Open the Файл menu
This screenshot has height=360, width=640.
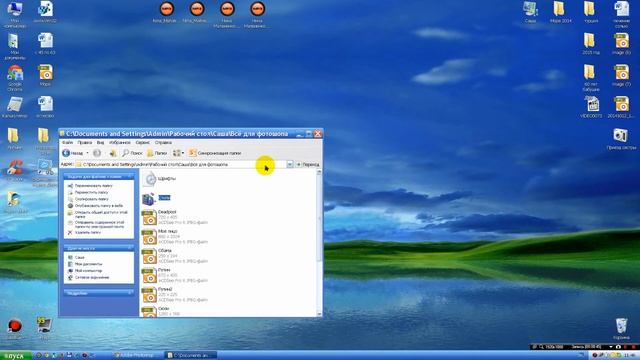pos(67,142)
